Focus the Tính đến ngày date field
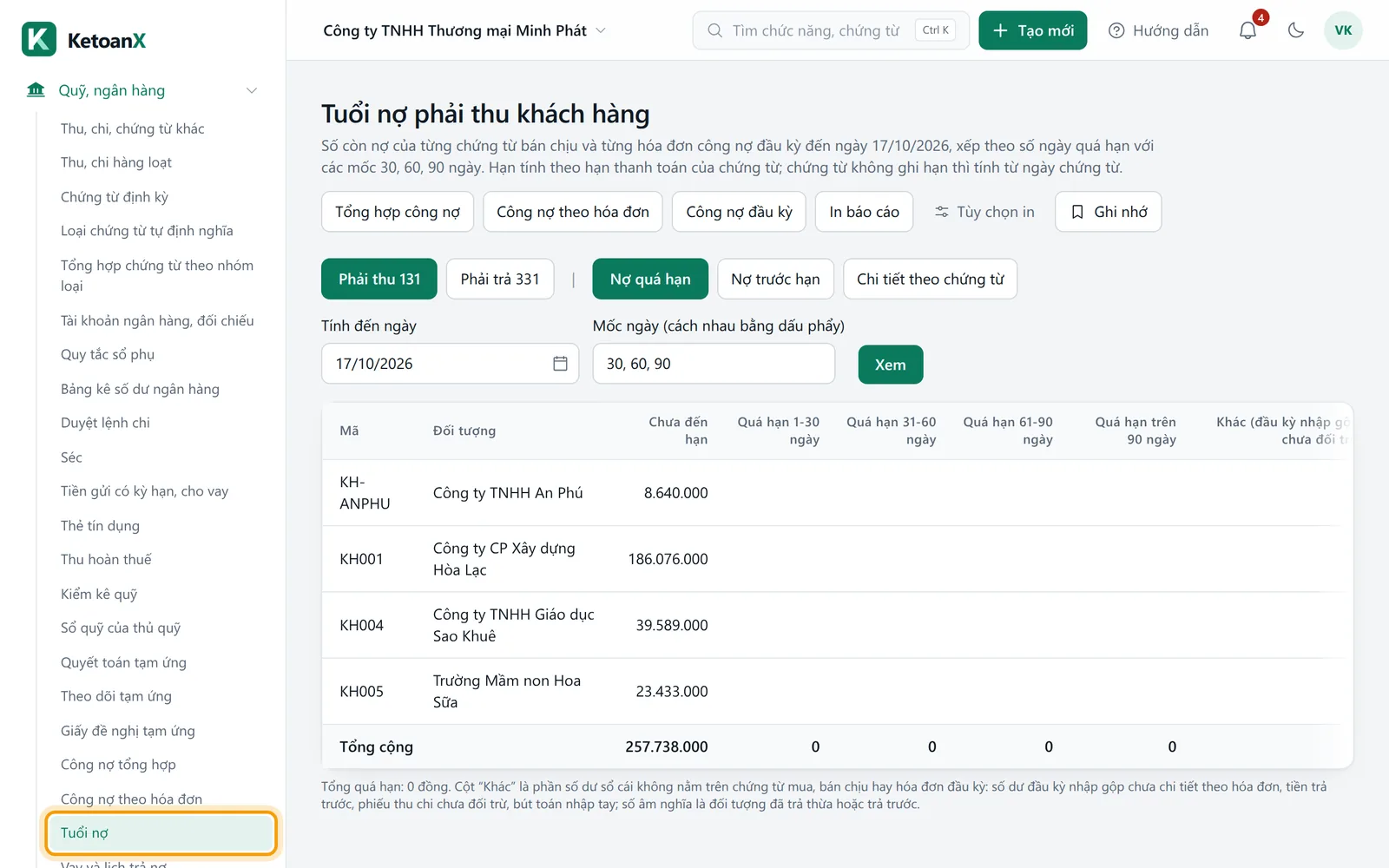Image resolution: width=1389 pixels, height=868 pixels. pos(450,364)
